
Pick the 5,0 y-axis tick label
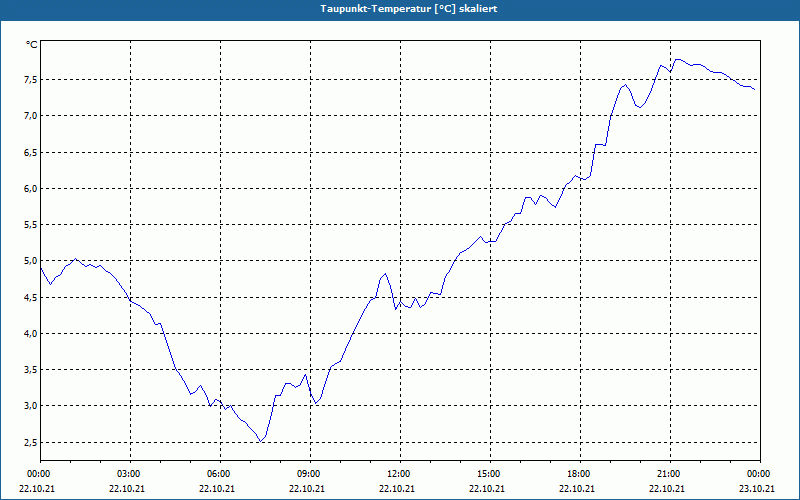[30, 261]
